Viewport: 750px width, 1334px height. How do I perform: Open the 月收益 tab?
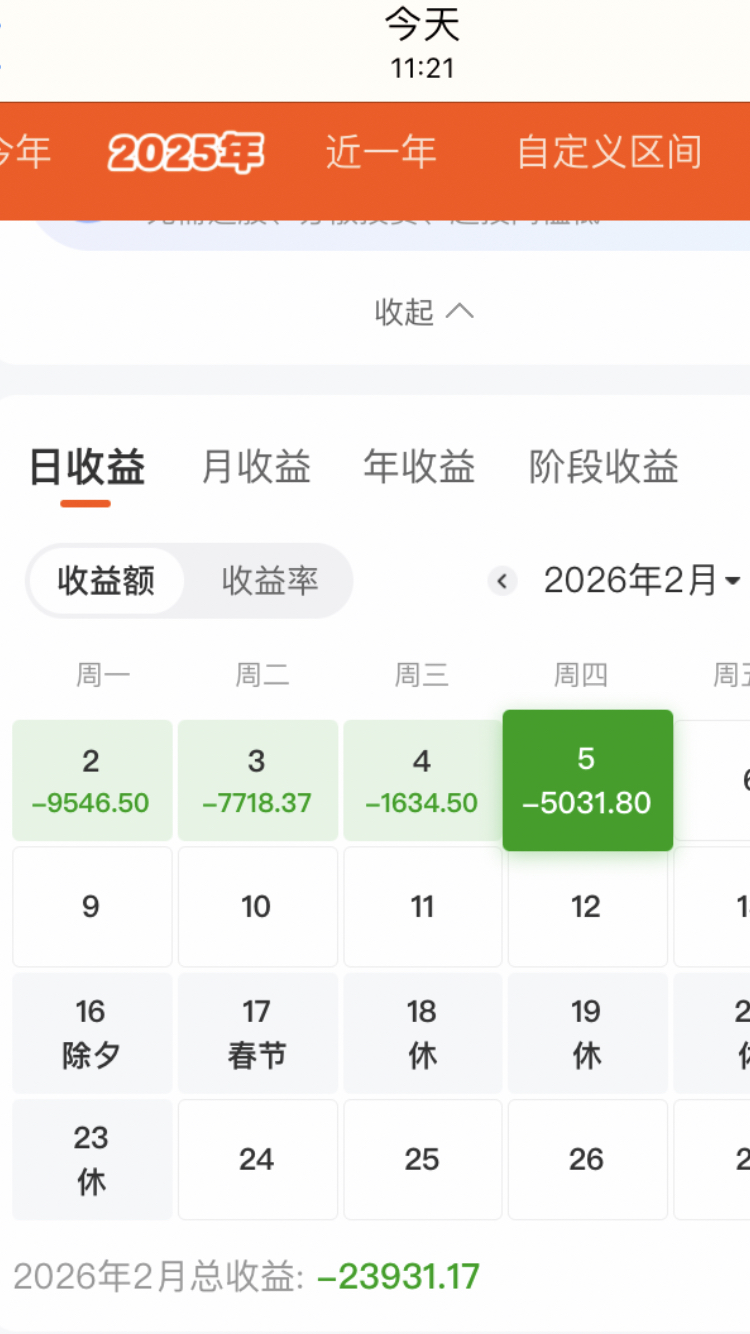(256, 467)
